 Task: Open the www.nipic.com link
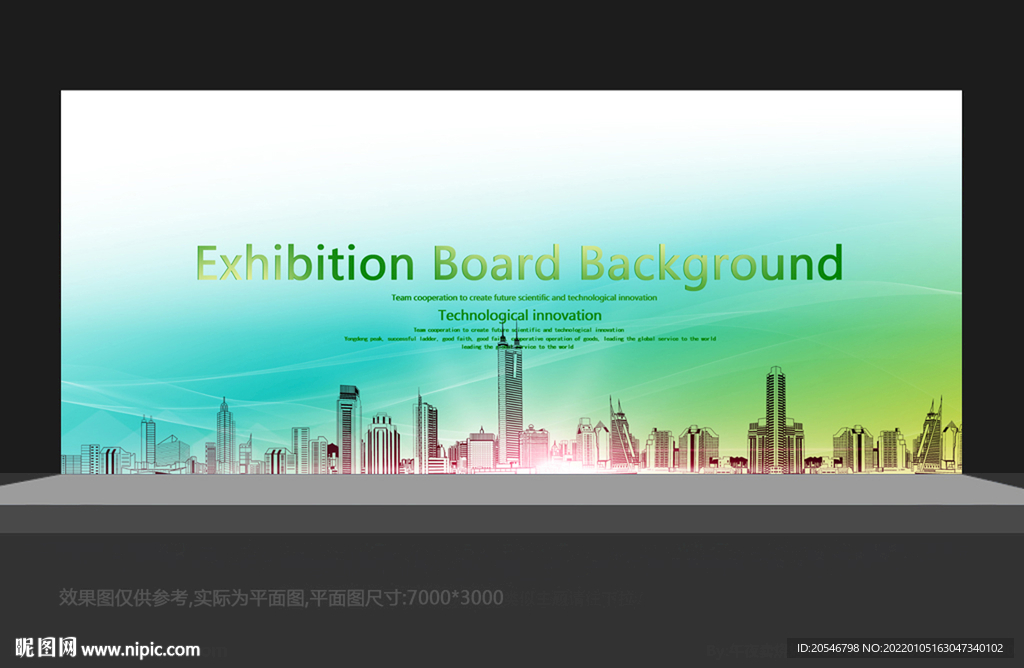(x=140, y=650)
